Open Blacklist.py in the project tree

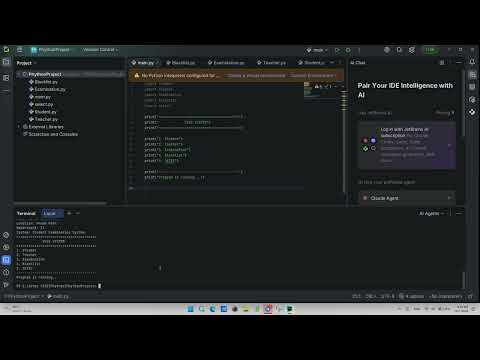point(43,82)
